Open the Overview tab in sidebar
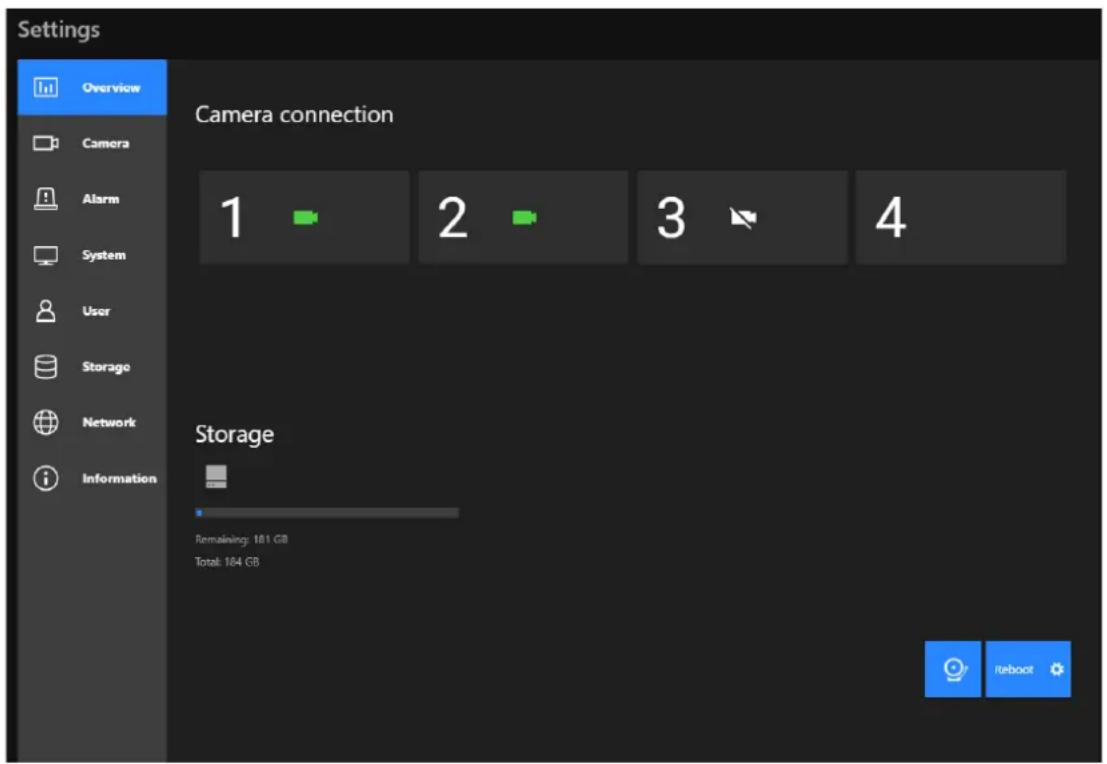This screenshot has width=1107, height=764. [x=92, y=88]
